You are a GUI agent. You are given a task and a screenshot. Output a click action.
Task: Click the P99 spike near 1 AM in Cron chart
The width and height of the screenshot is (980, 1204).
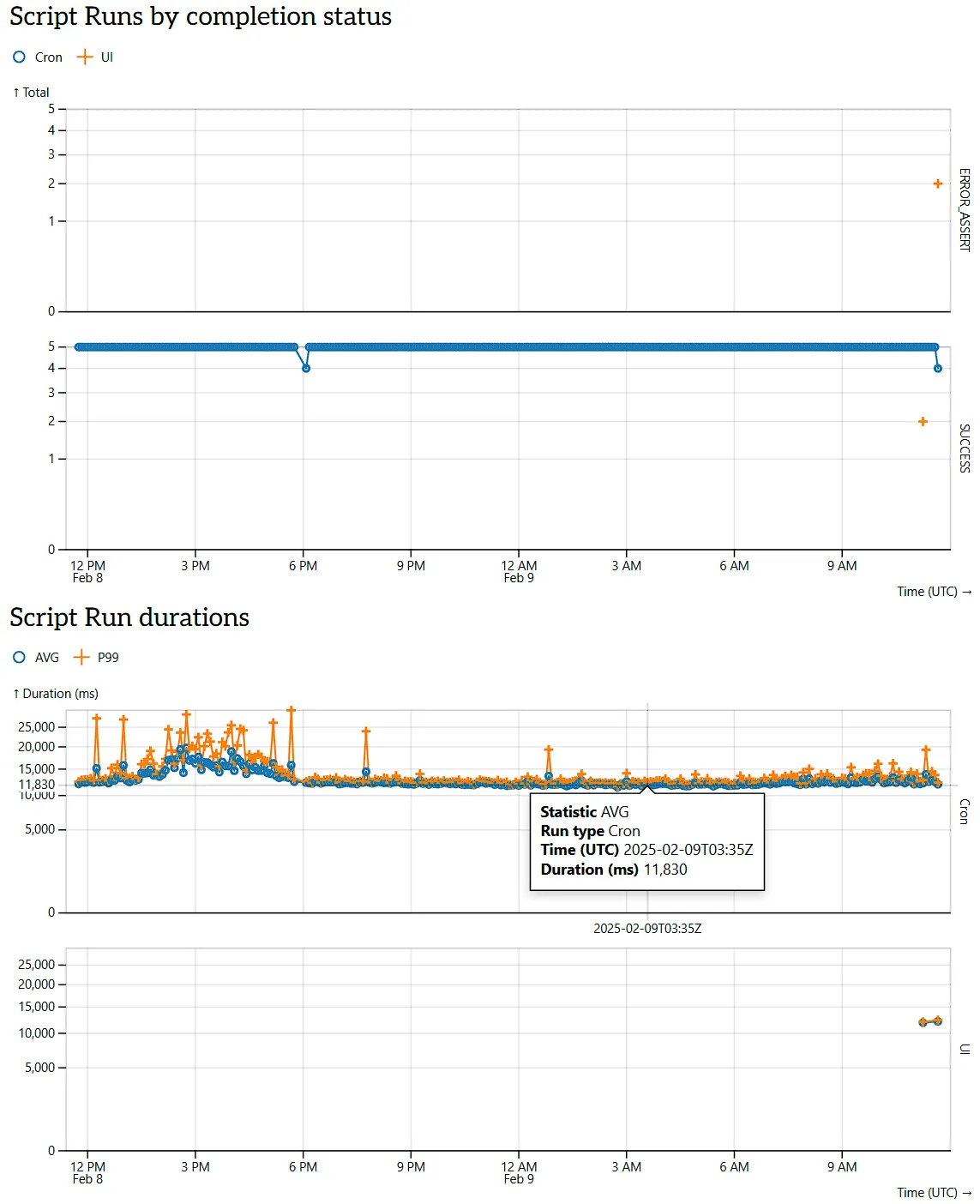coord(549,750)
